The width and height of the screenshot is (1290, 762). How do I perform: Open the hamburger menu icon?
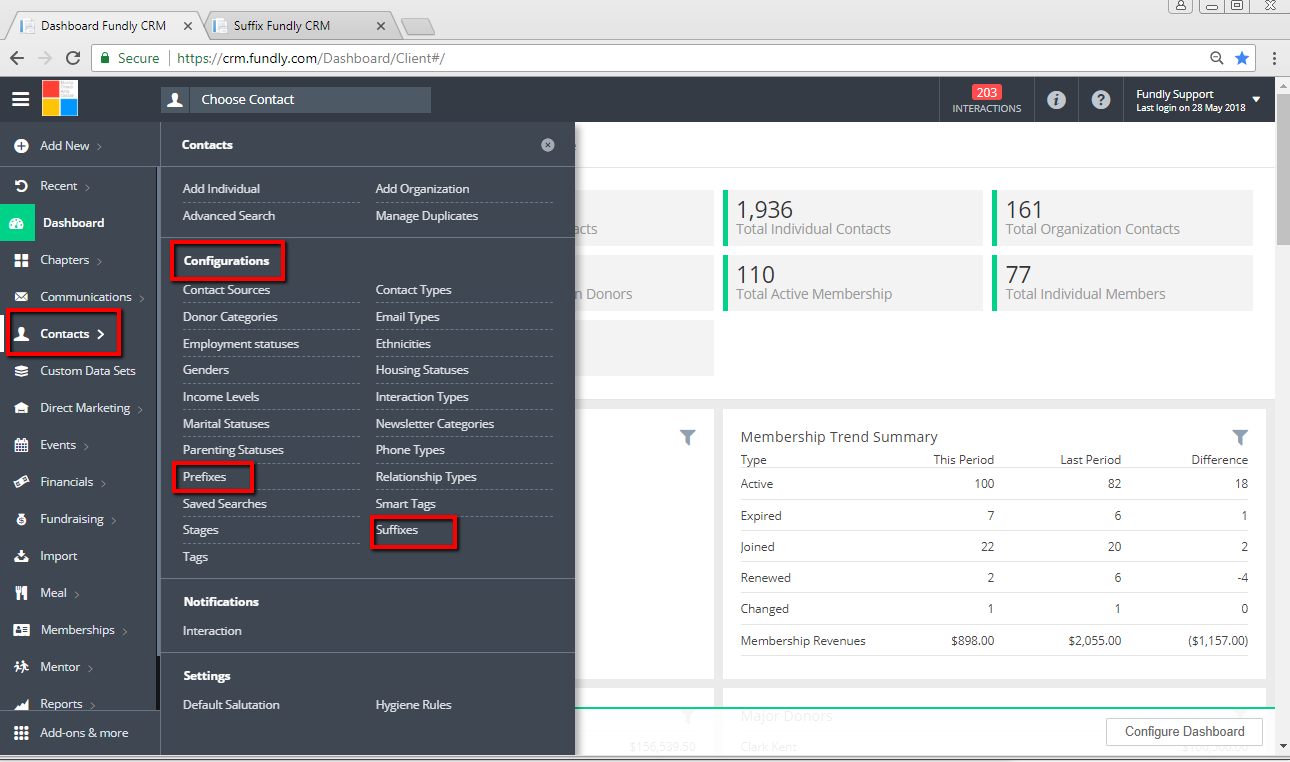point(20,99)
